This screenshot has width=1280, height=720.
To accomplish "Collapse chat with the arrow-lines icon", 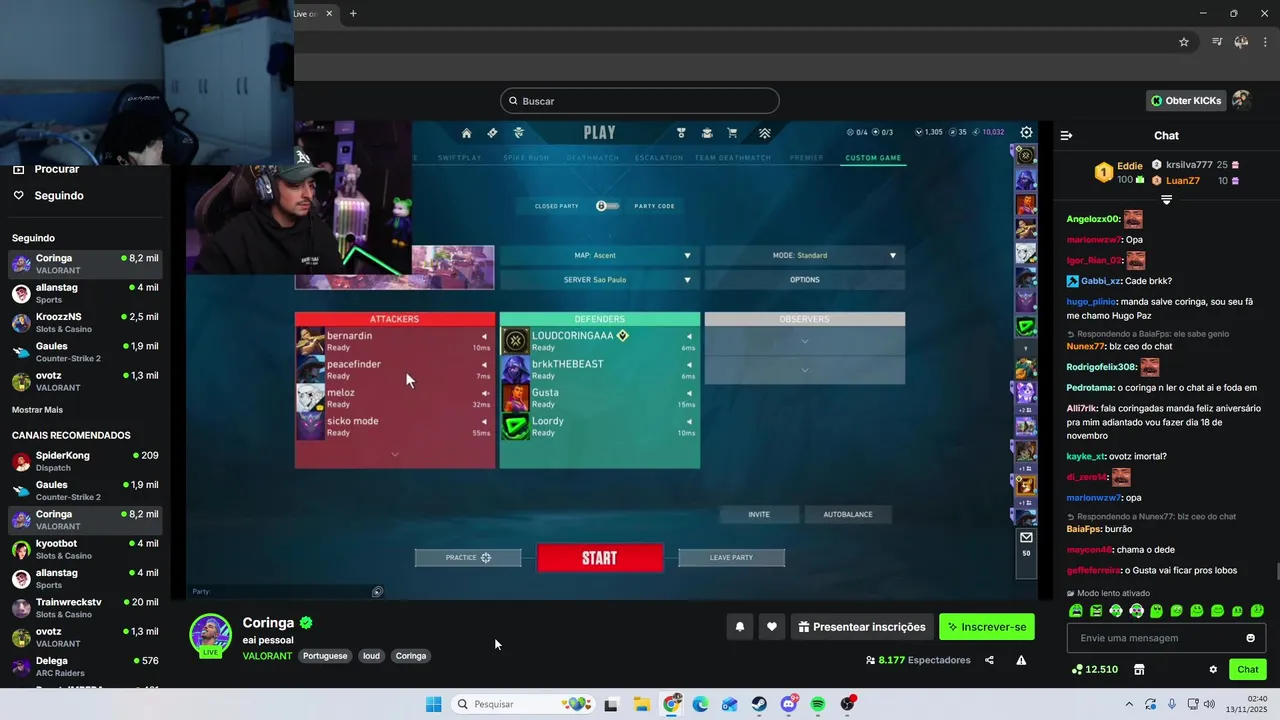I will (1066, 135).
